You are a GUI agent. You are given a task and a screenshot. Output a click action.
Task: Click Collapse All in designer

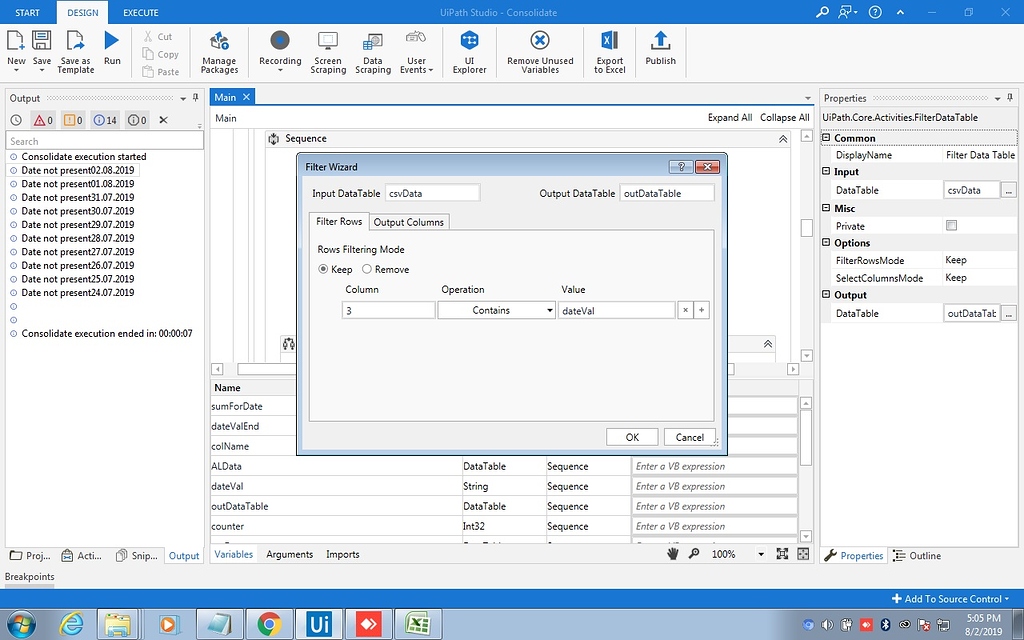tap(784, 118)
